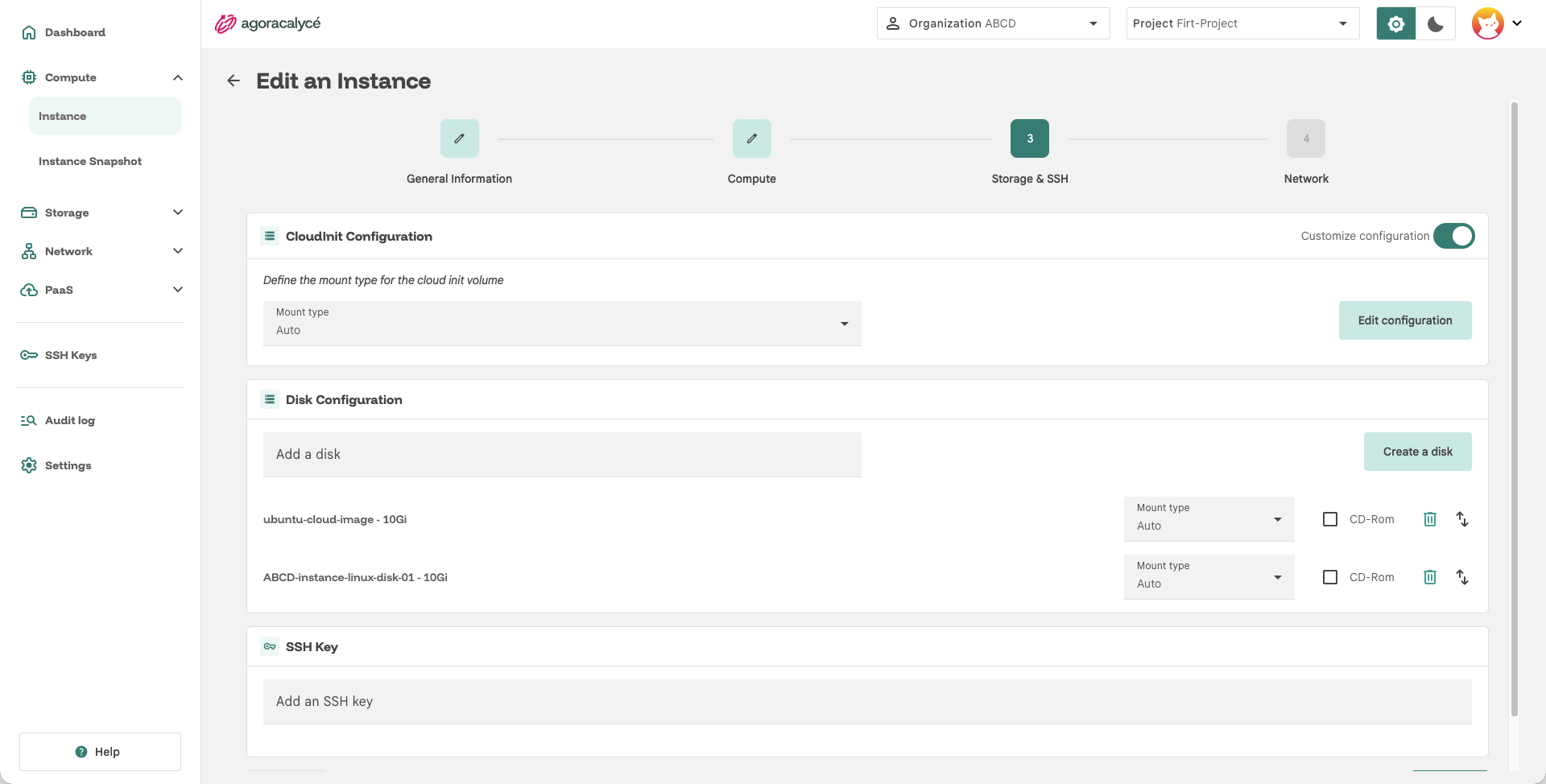Switch to dark mode moon icon
1546x784 pixels.
pos(1436,23)
